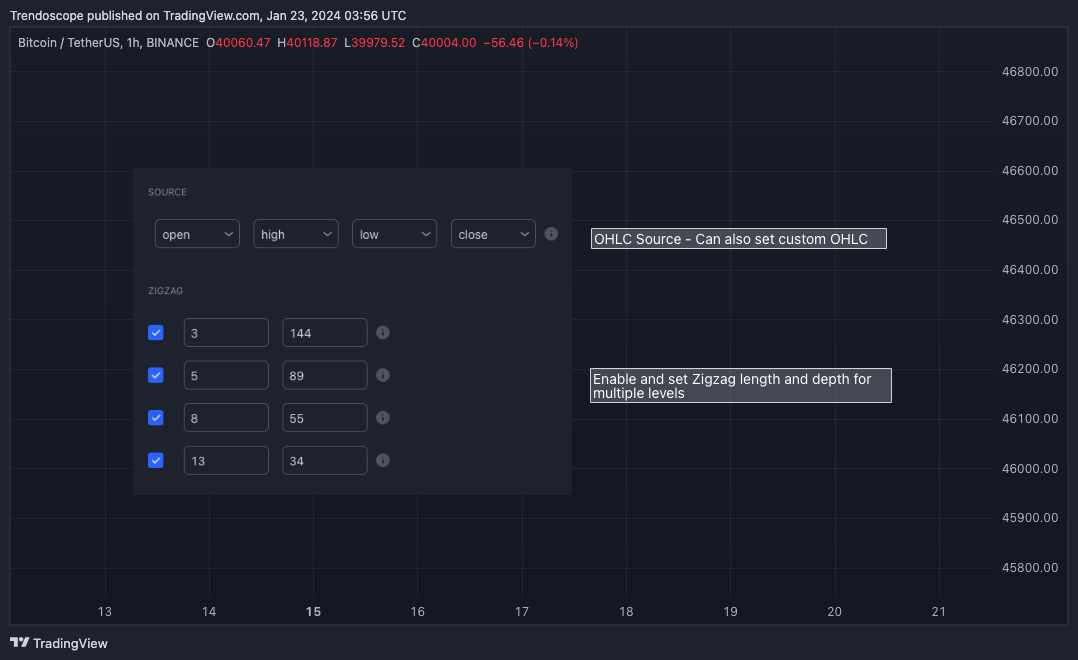The height and width of the screenshot is (660, 1078).
Task: Open the 'open' source dropdown
Action: tap(197, 234)
